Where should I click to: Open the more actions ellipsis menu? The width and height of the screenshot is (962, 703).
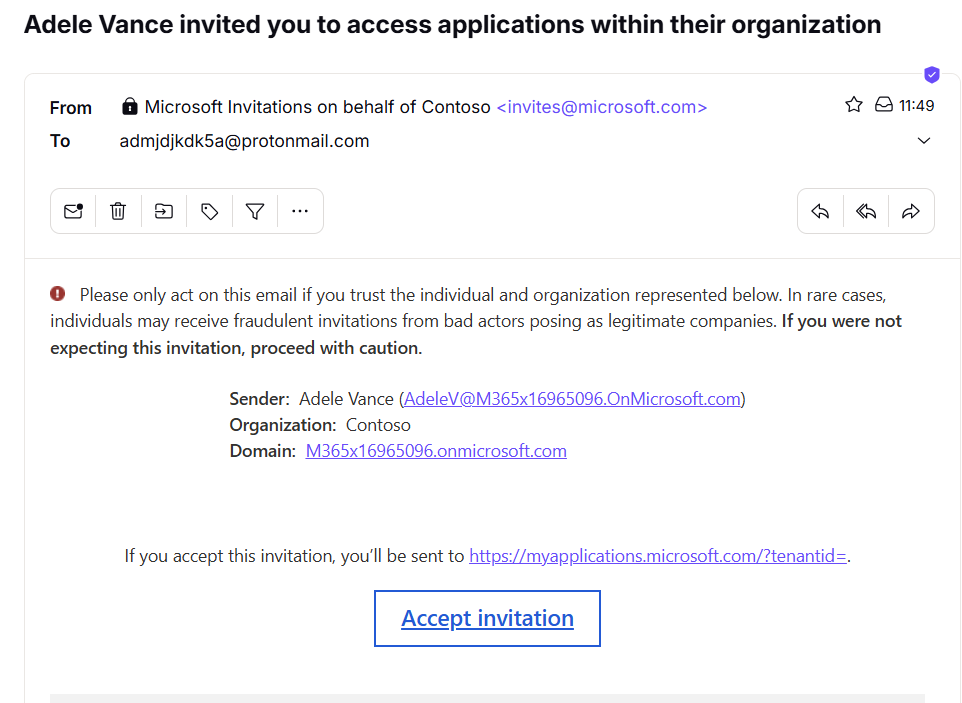coord(300,211)
